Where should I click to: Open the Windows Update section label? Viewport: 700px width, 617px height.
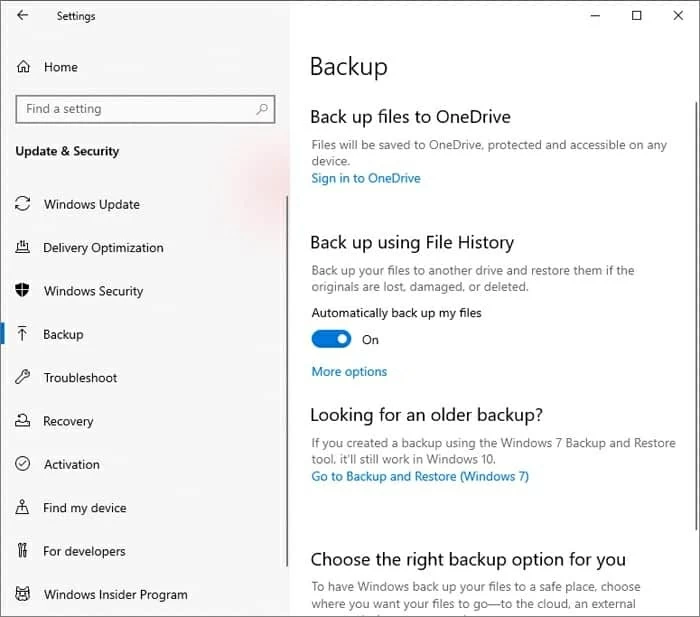(91, 205)
